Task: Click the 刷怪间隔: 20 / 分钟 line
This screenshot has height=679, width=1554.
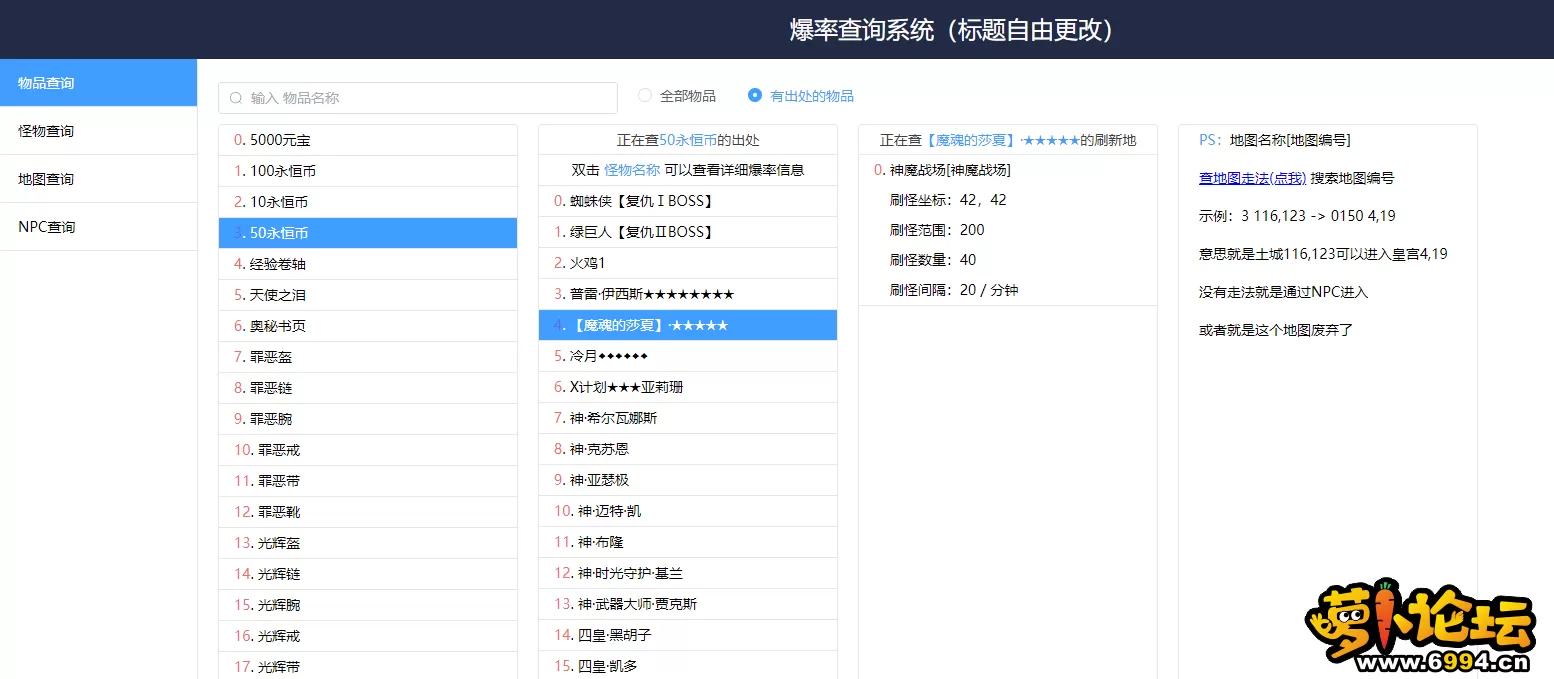Action: (954, 290)
